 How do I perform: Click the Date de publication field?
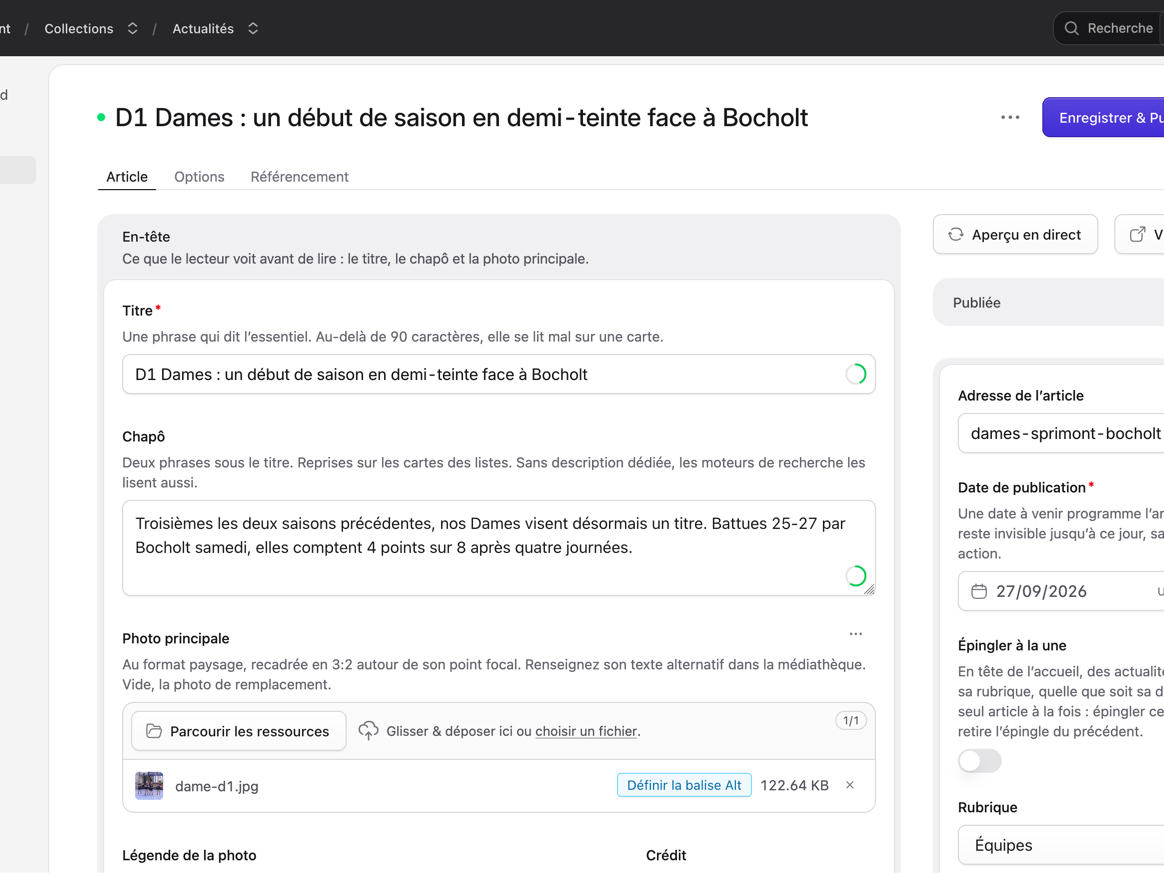pyautogui.click(x=1061, y=591)
